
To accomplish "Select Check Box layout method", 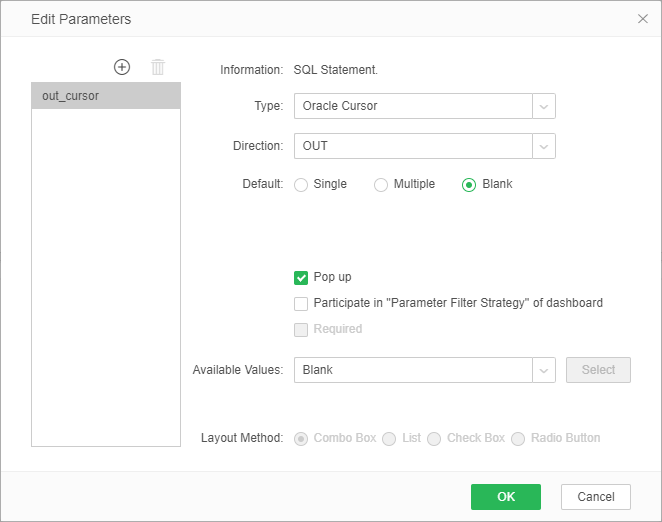I will [434, 439].
